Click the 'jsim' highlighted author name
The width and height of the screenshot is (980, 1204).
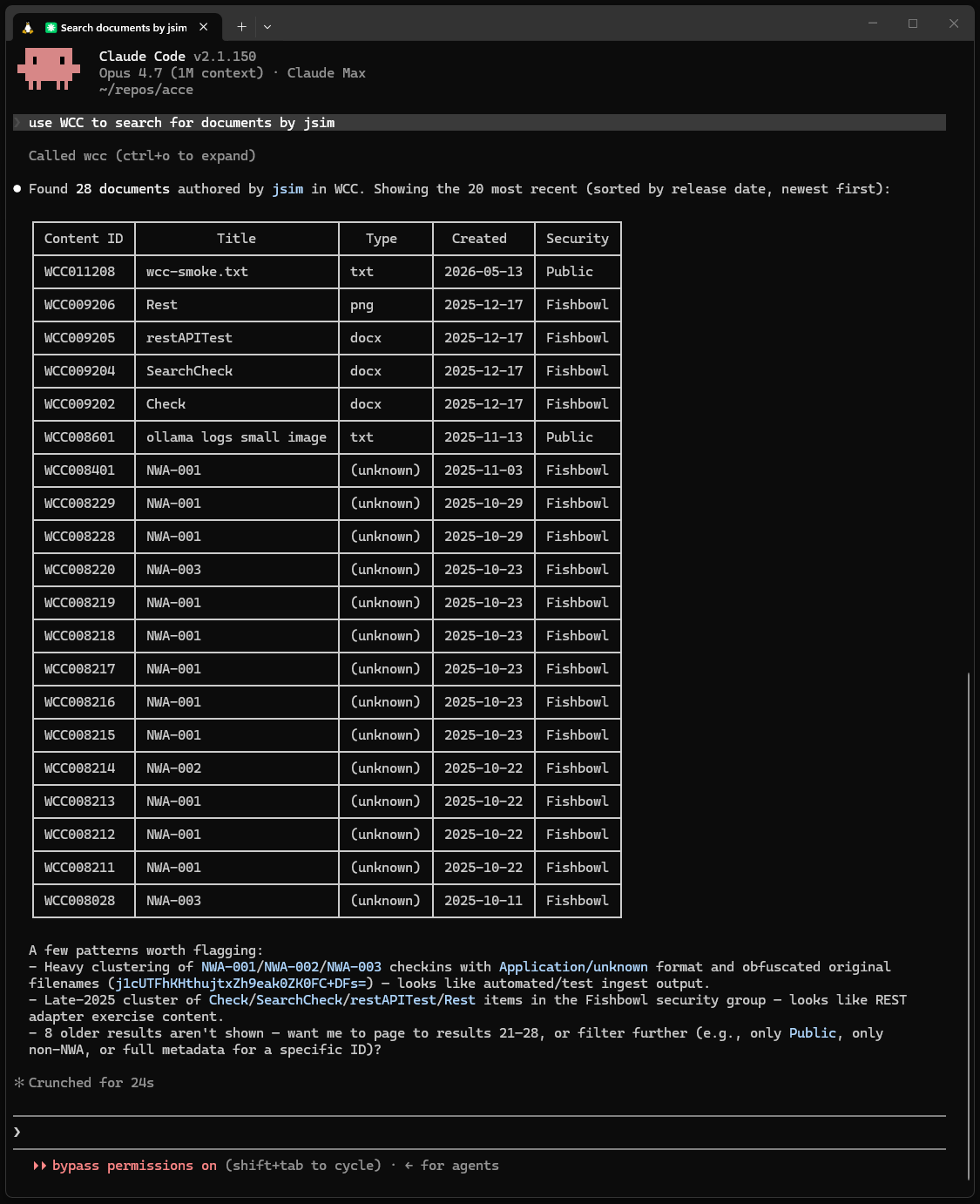(x=287, y=189)
